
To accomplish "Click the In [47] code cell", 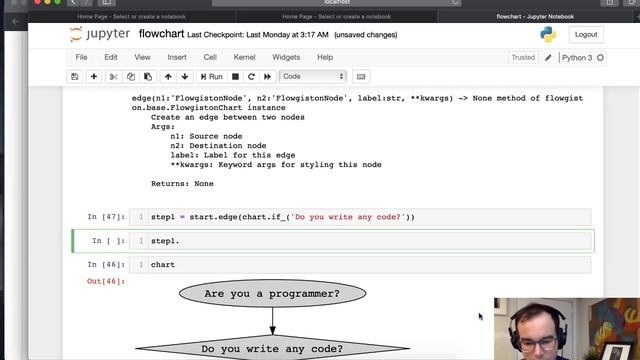I will (x=360, y=217).
